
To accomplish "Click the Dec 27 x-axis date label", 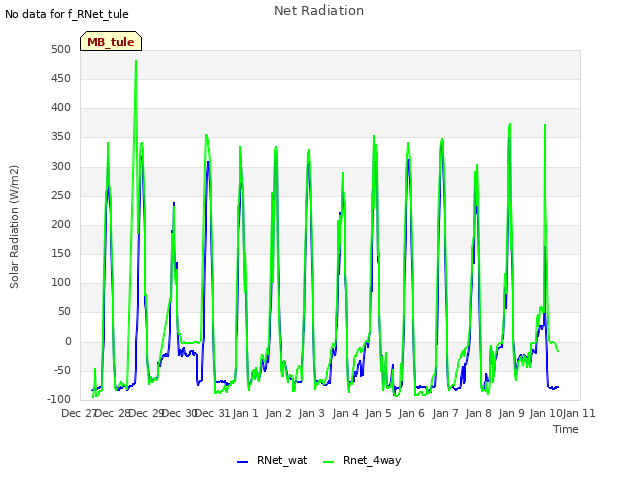I will click(78, 413).
